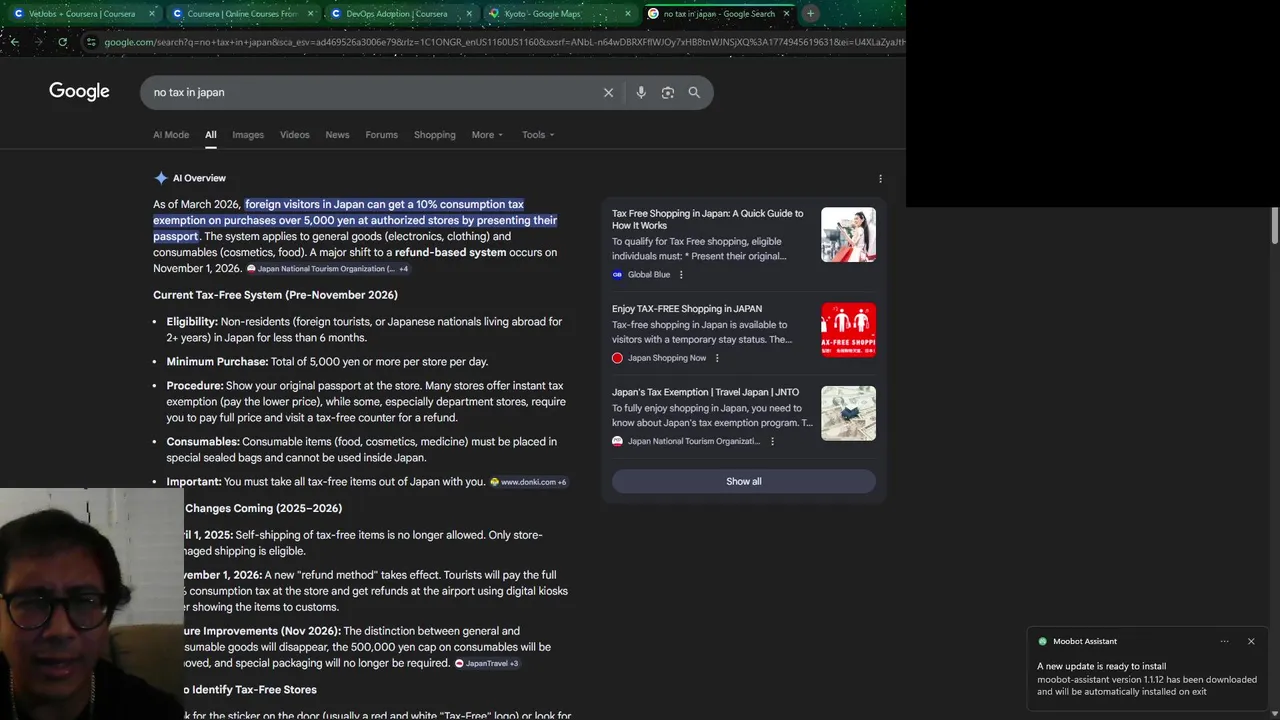
Task: Open Moobot Assistant notification options
Action: 1224,641
